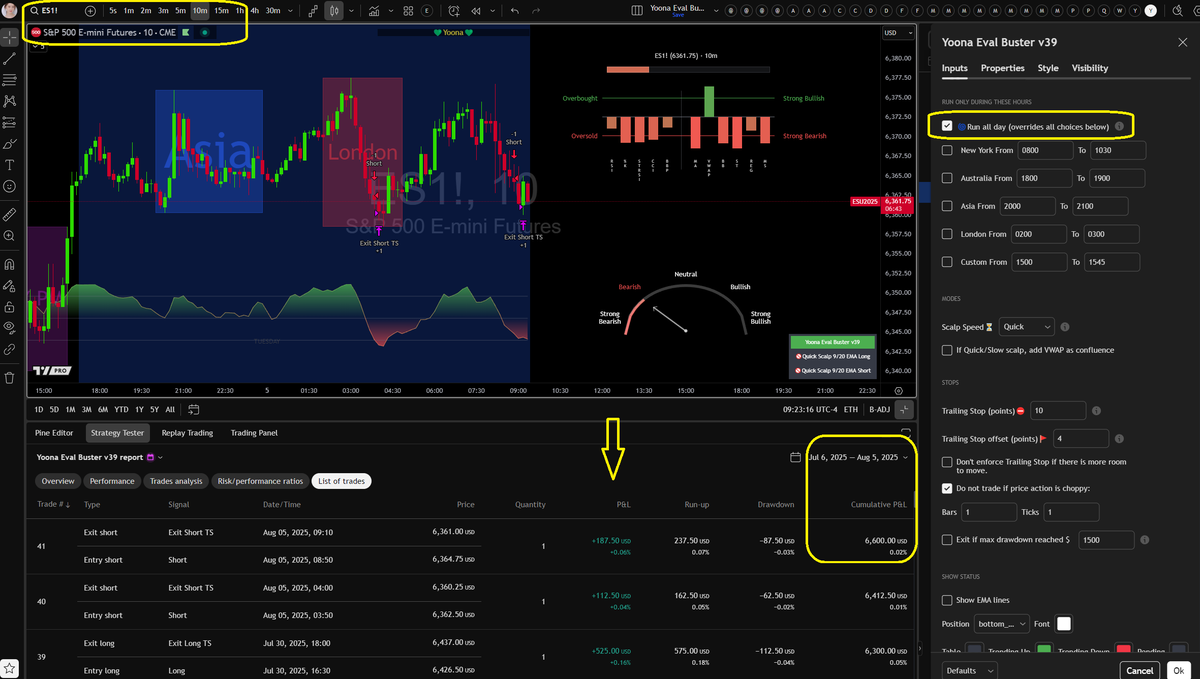Open chart settings gear below price axis
Viewport: 1200px width, 679px height.
point(899,391)
